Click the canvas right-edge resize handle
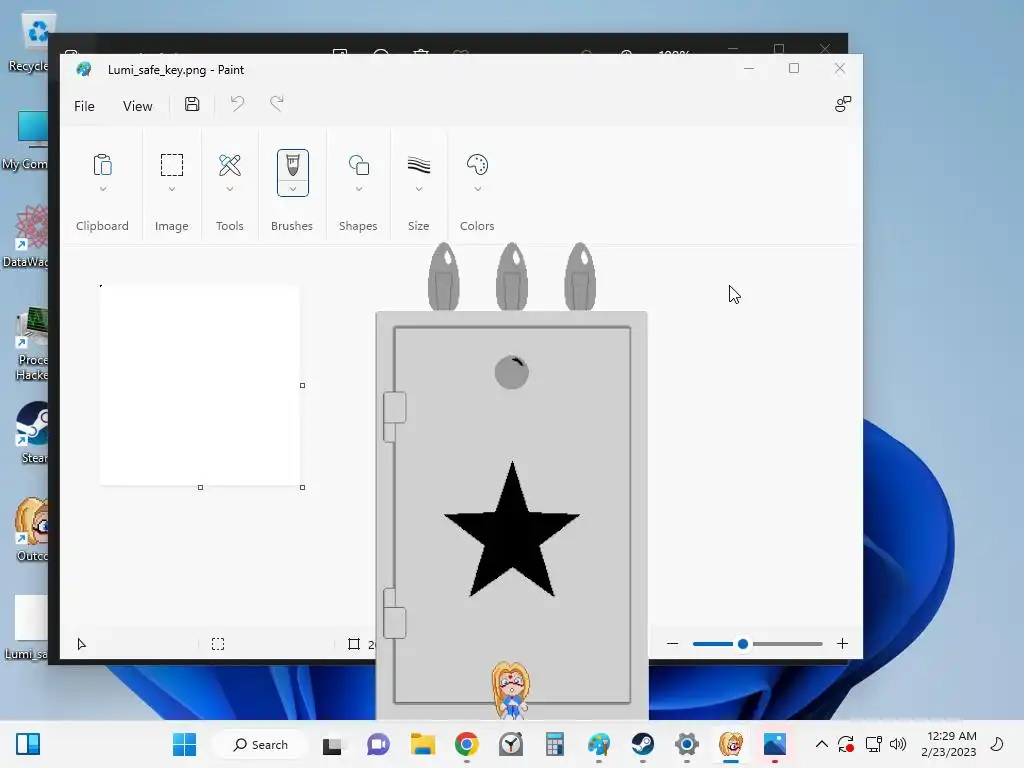The image size is (1024, 768). [x=302, y=385]
